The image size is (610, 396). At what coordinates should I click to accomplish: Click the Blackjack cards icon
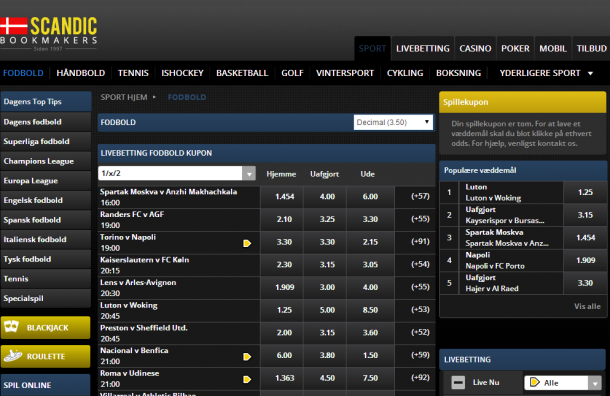[x=11, y=327]
